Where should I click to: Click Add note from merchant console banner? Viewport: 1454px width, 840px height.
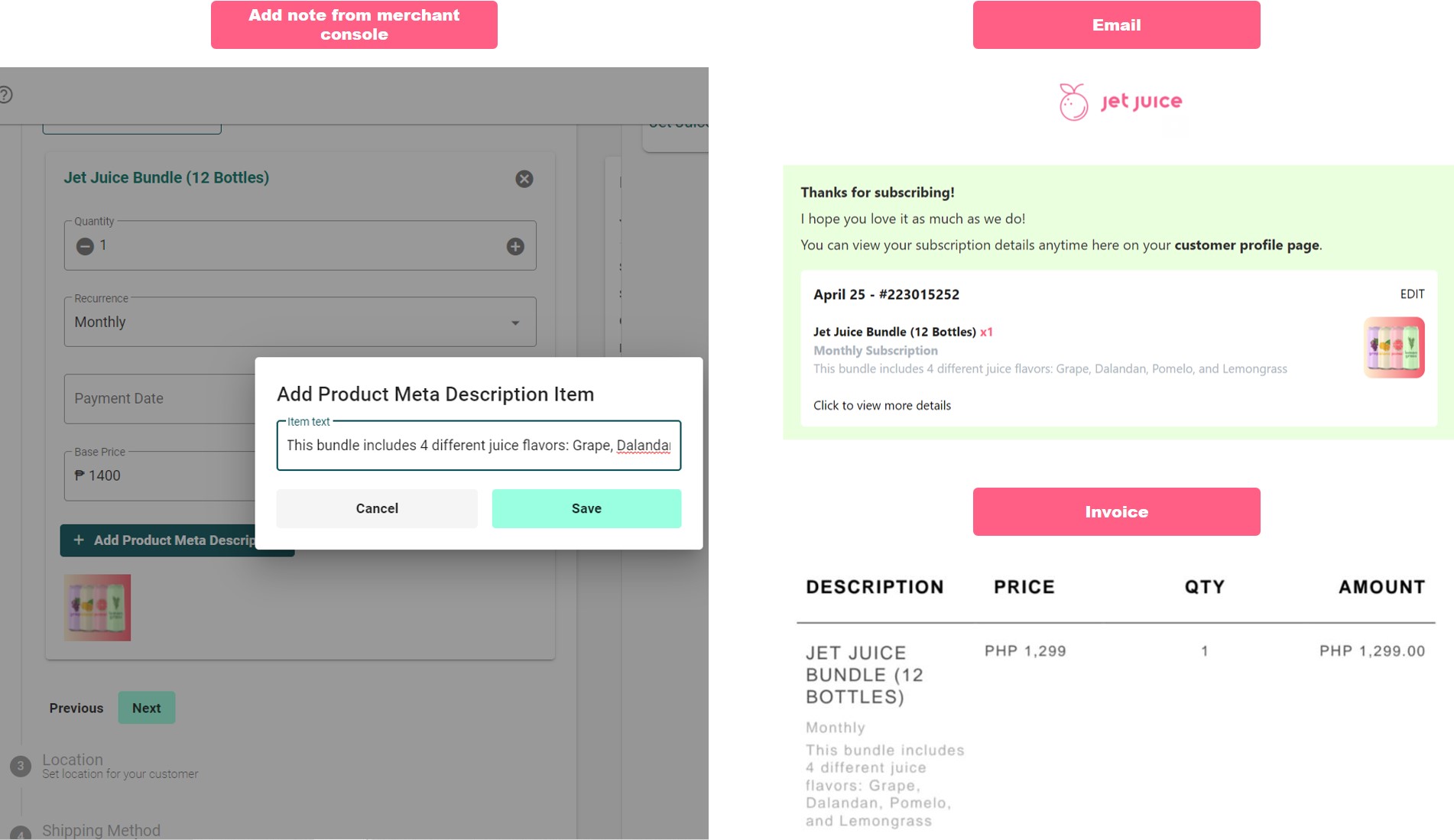tap(354, 25)
